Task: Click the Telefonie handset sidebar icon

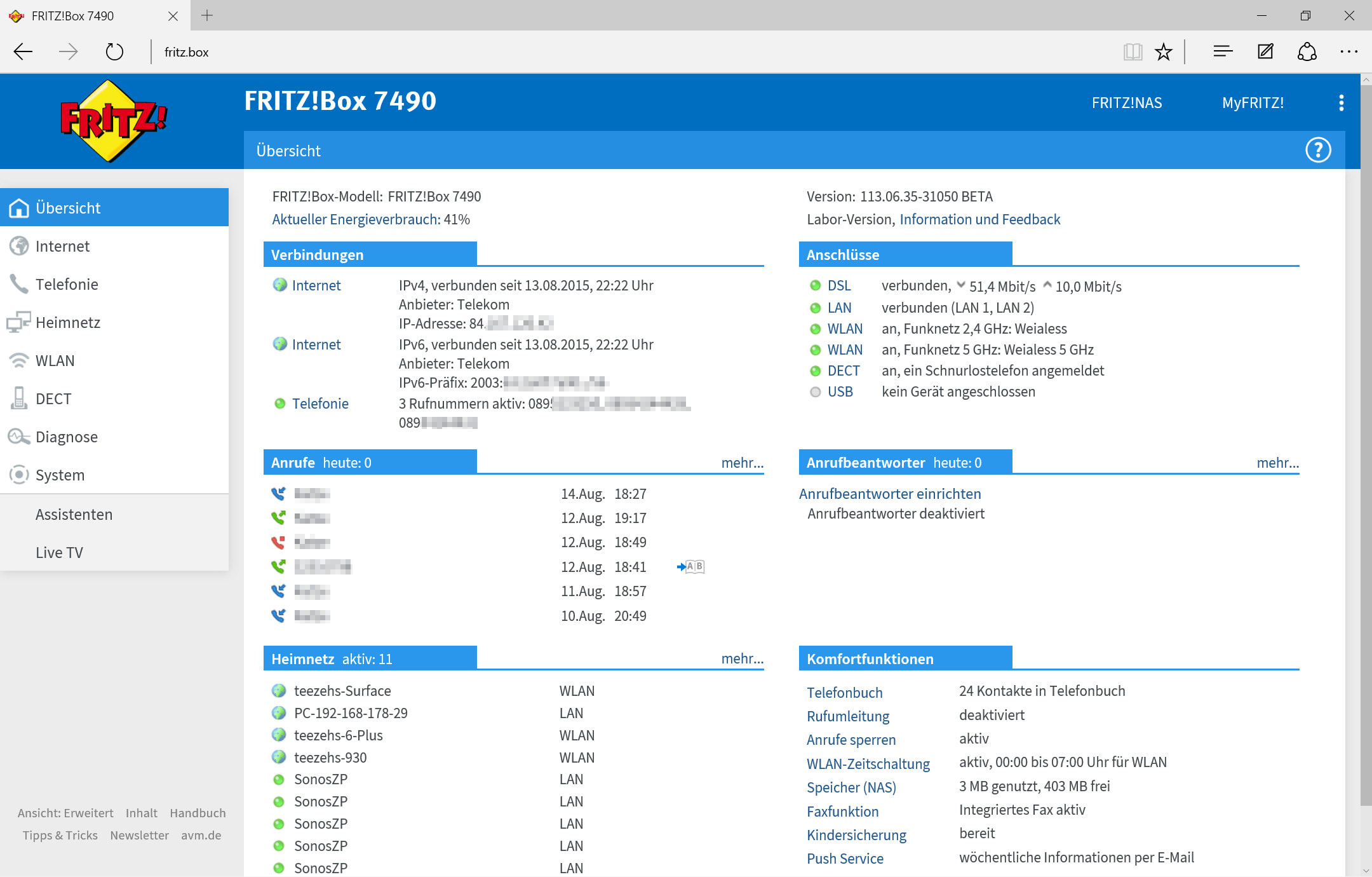Action: tap(19, 284)
